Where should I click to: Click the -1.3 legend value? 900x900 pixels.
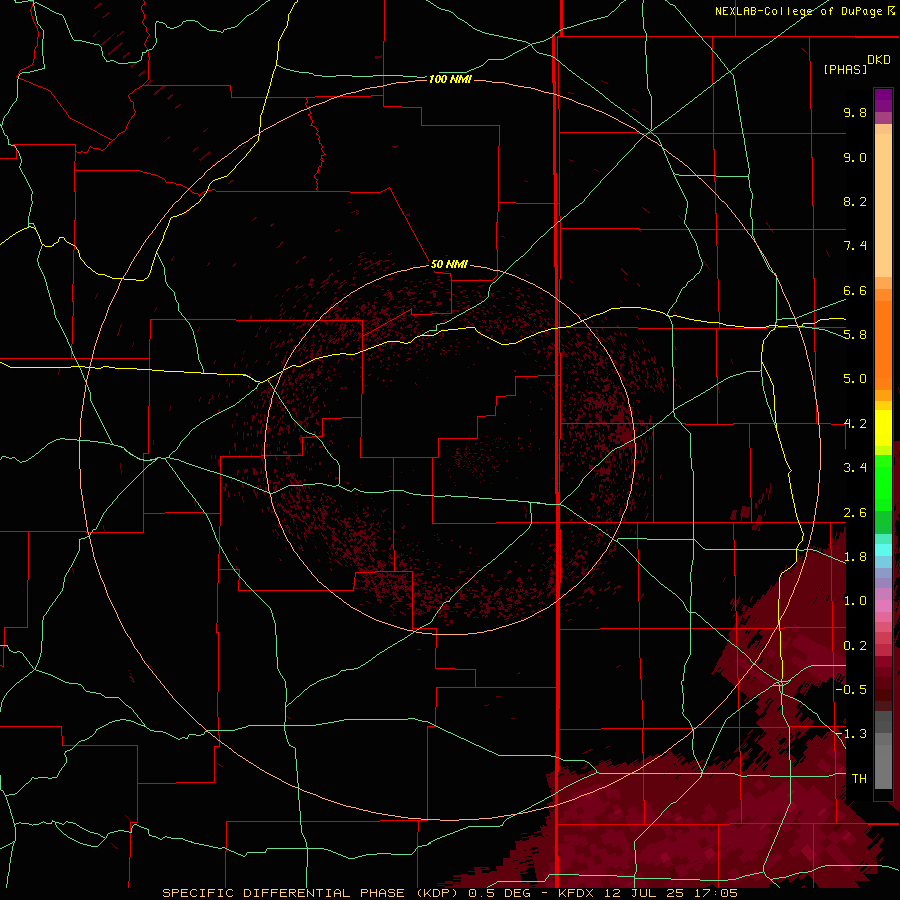coord(851,734)
